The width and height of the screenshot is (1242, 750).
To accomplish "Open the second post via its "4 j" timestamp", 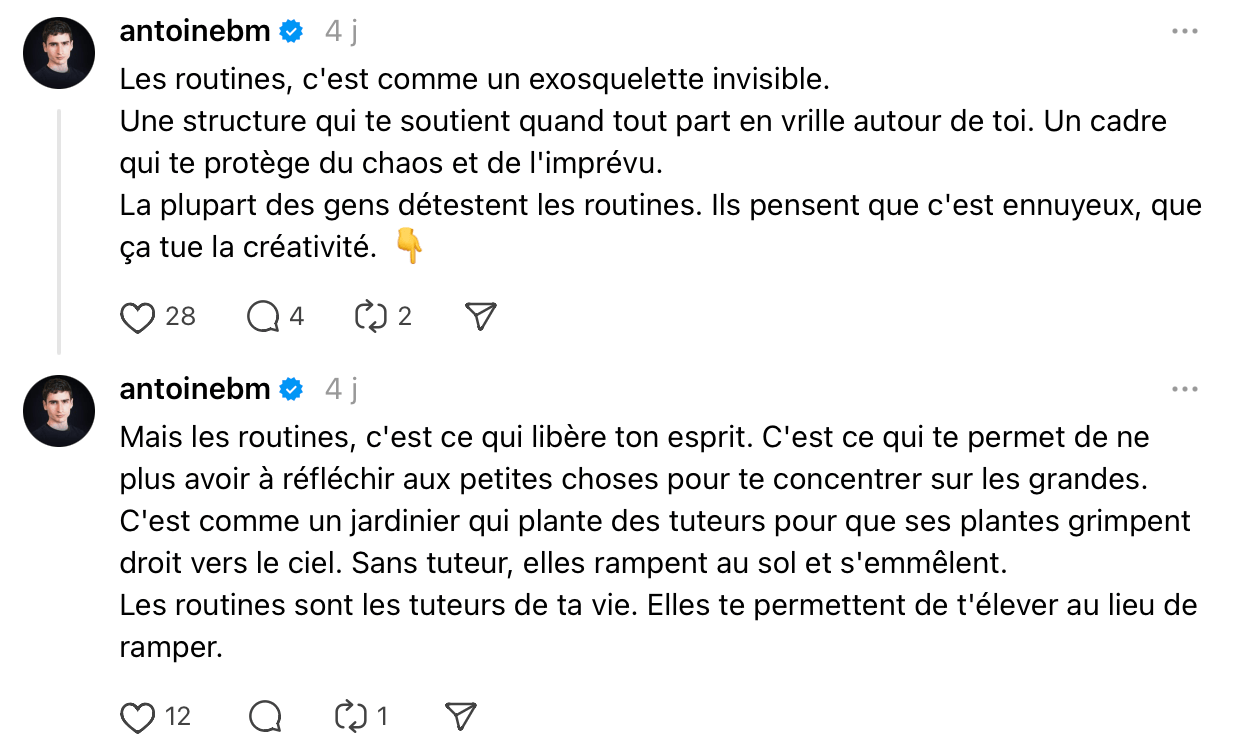I will (341, 389).
